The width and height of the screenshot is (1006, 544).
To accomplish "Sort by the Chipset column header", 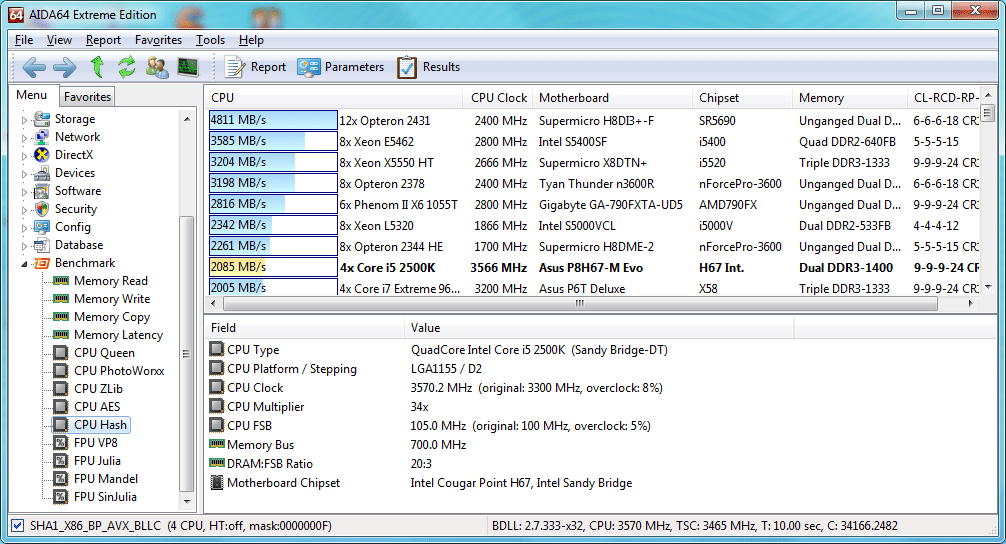I will pos(742,98).
